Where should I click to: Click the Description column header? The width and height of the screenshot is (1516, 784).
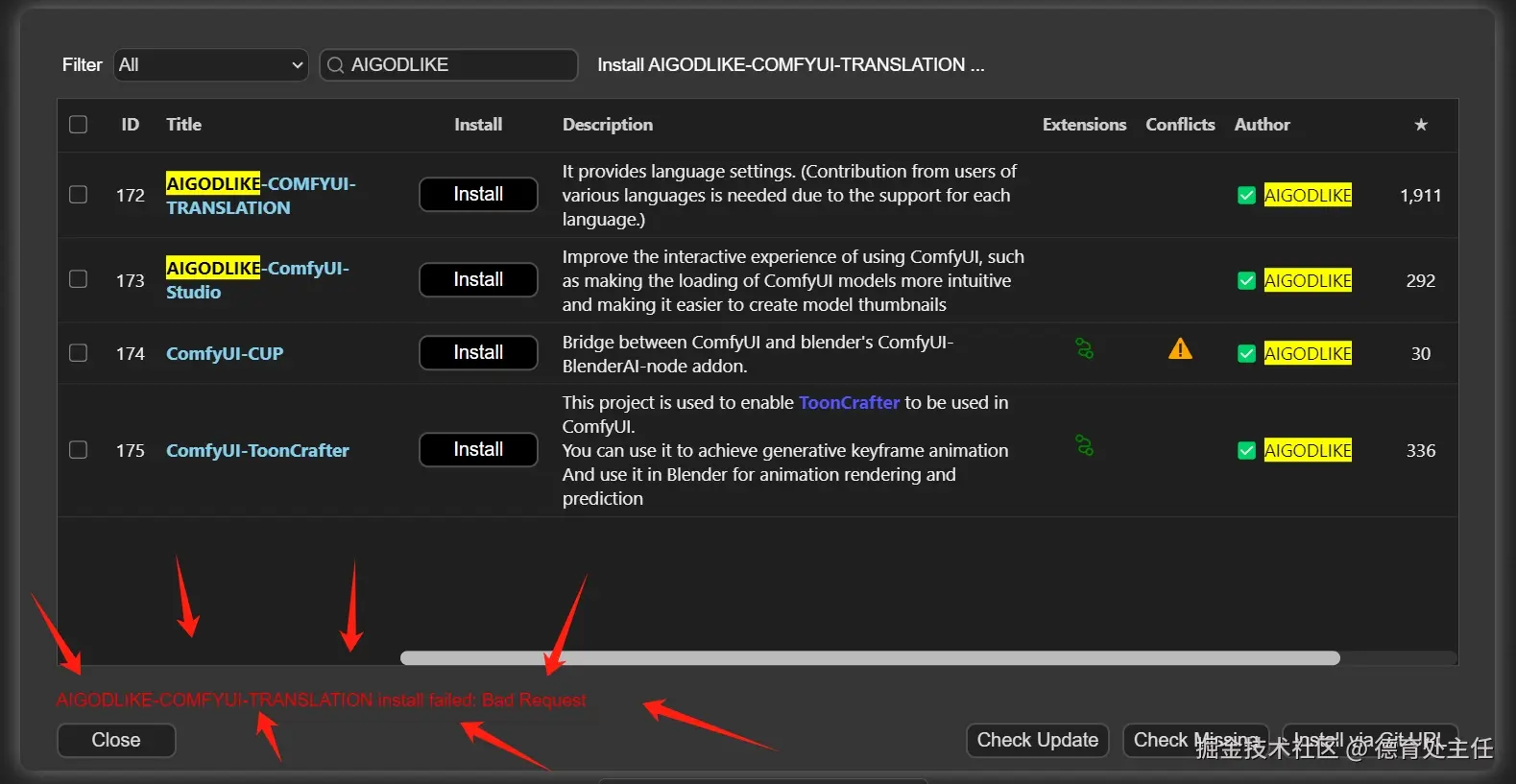pyautogui.click(x=608, y=125)
